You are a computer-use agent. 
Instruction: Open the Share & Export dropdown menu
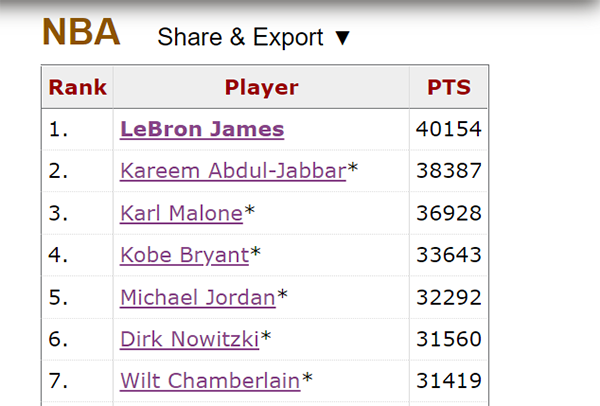click(253, 37)
